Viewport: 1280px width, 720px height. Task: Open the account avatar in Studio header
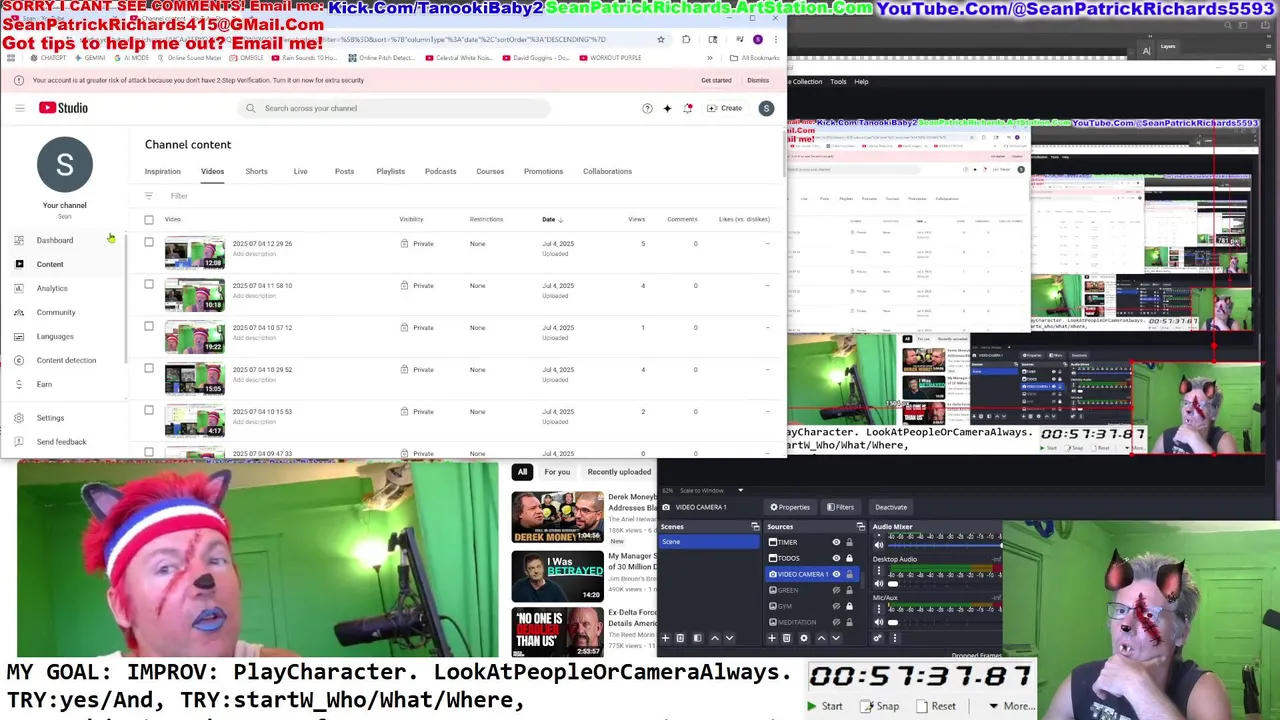click(766, 108)
